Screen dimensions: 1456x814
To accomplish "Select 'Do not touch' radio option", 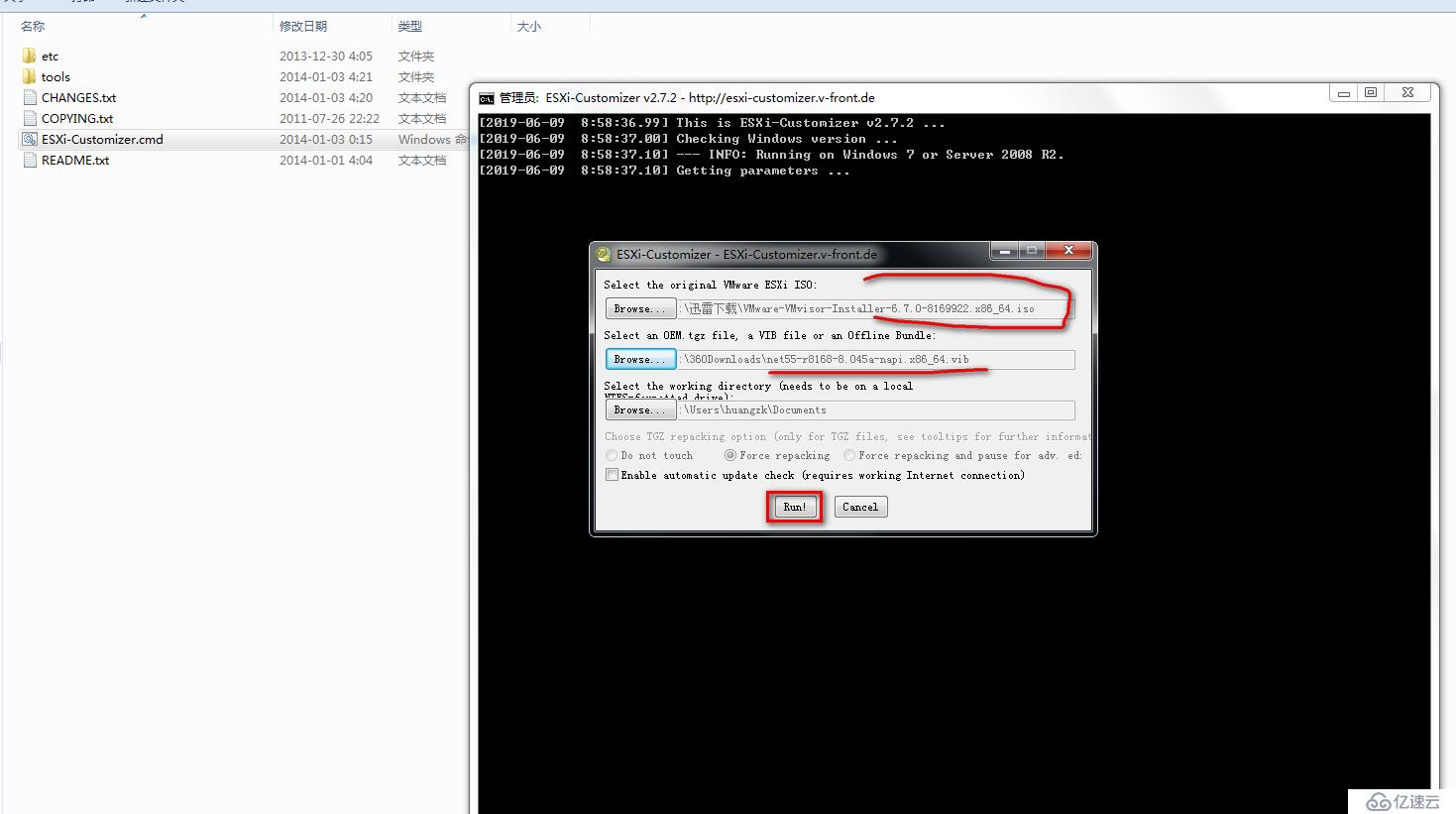I will [612, 455].
